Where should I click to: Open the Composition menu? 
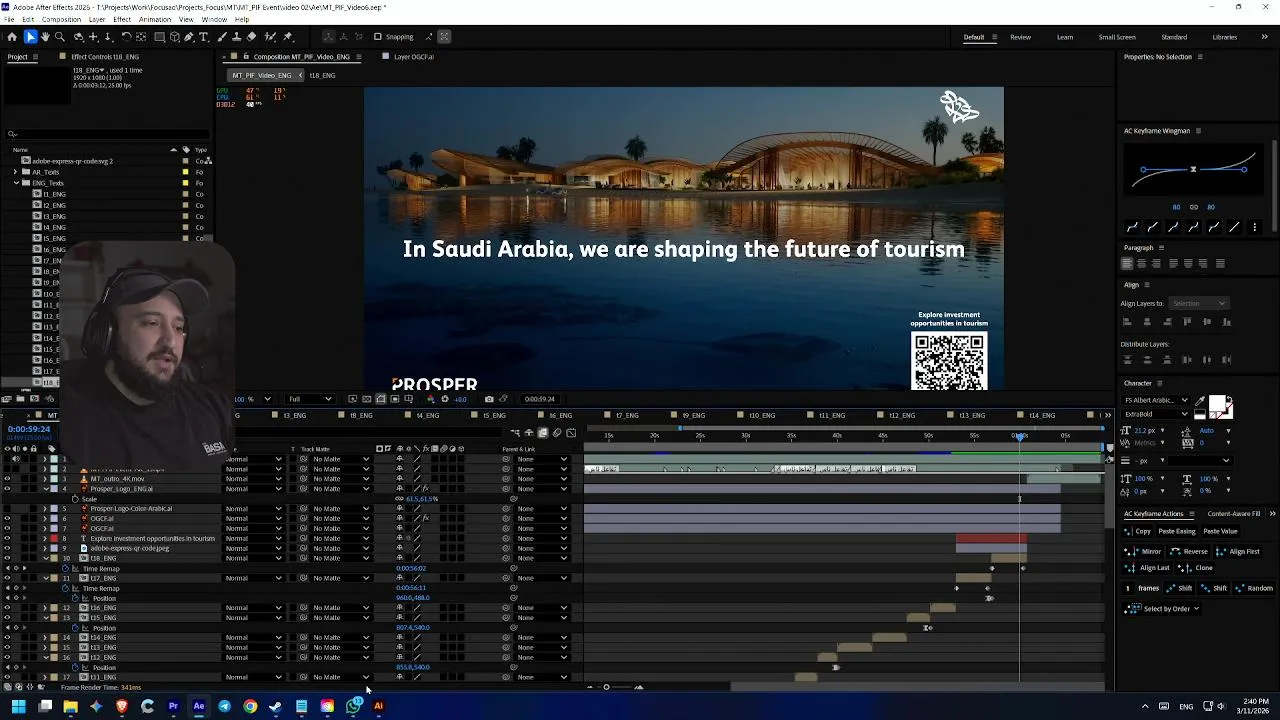pos(61,19)
